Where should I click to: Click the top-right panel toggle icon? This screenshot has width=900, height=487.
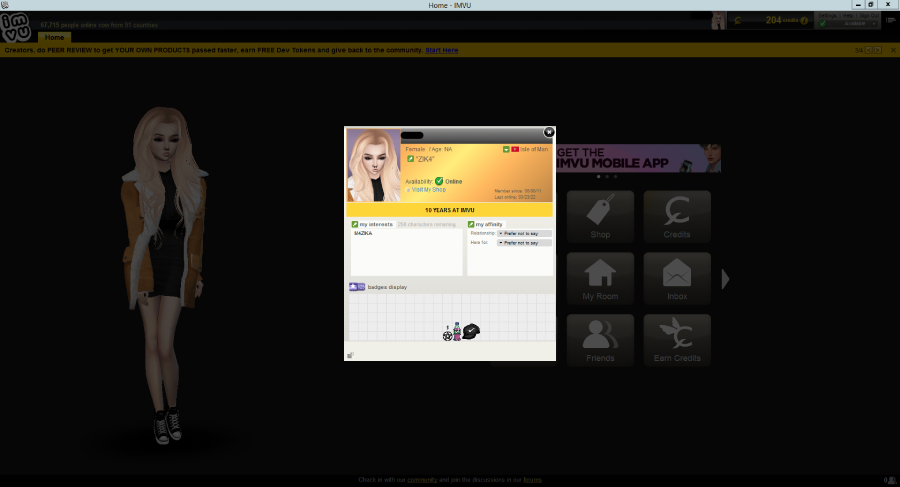click(891, 20)
